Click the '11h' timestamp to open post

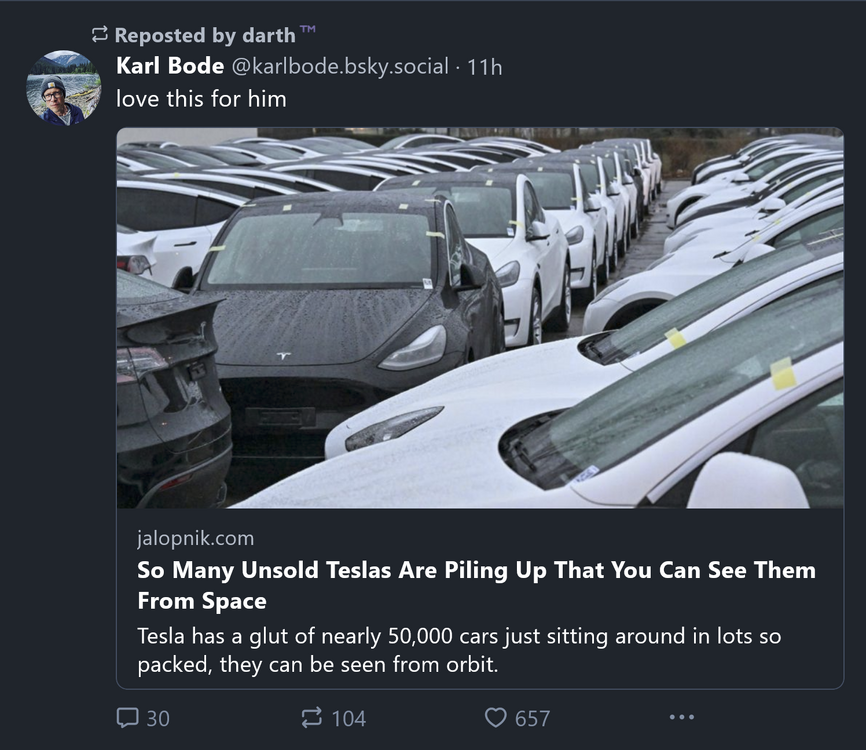[x=491, y=68]
